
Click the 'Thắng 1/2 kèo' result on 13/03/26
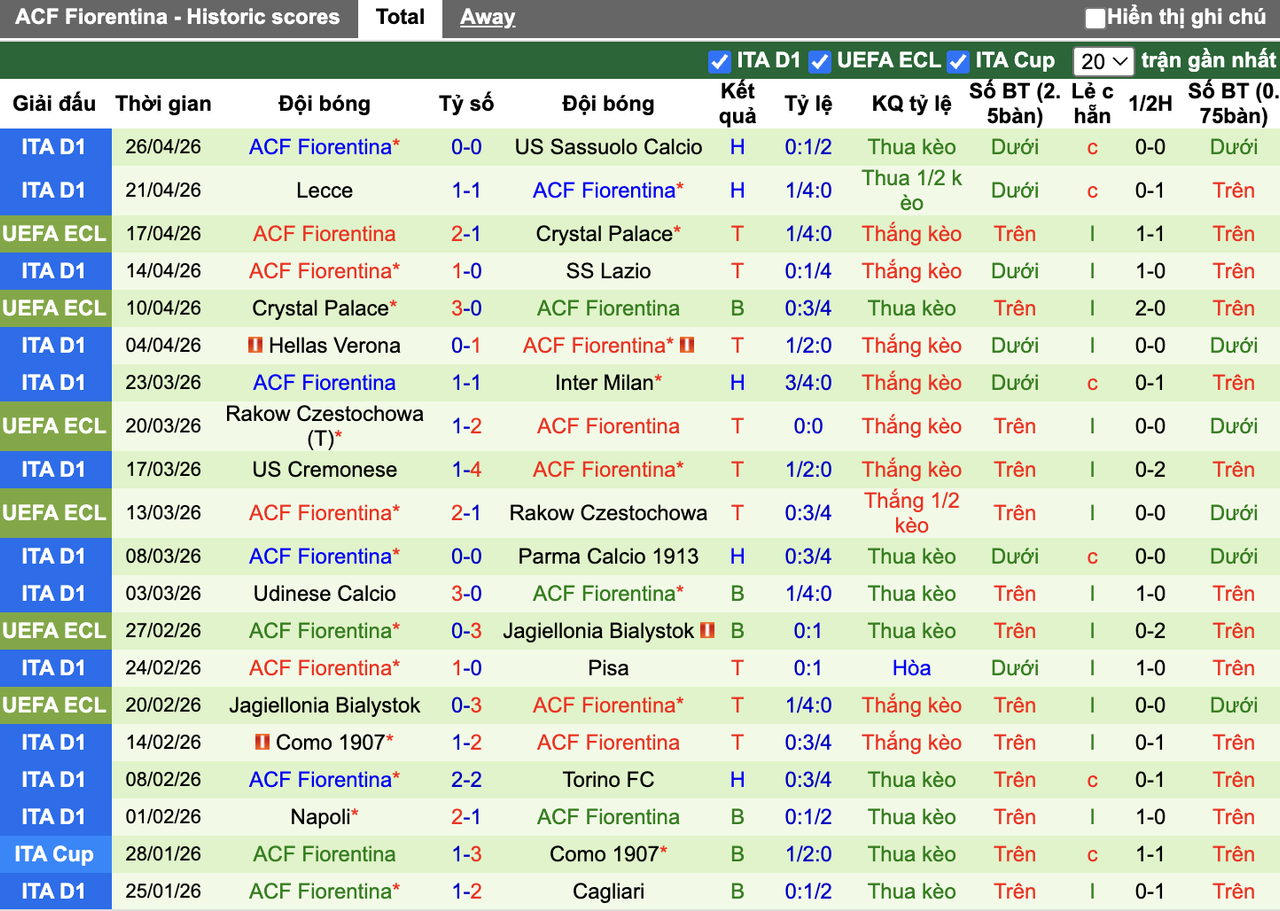click(912, 513)
